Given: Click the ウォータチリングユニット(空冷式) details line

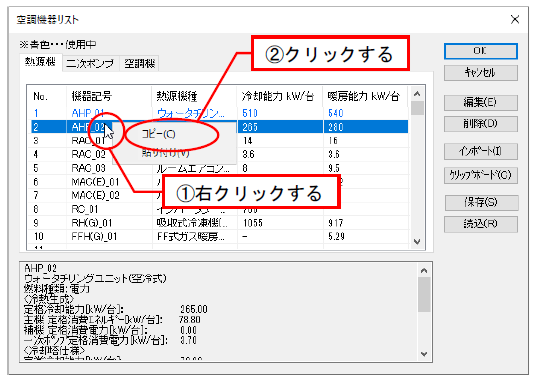Looking at the screenshot, I should [x=95, y=279].
